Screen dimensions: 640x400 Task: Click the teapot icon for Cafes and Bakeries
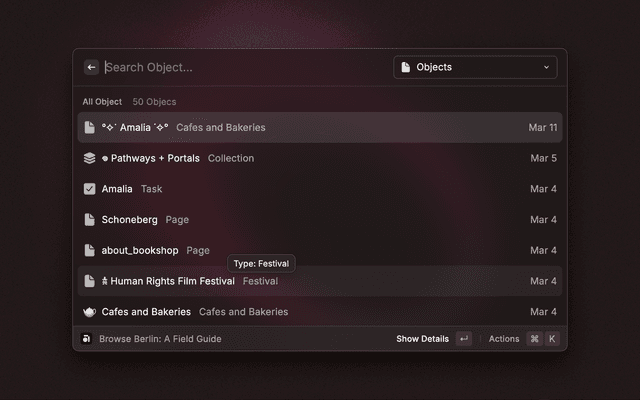(x=90, y=312)
